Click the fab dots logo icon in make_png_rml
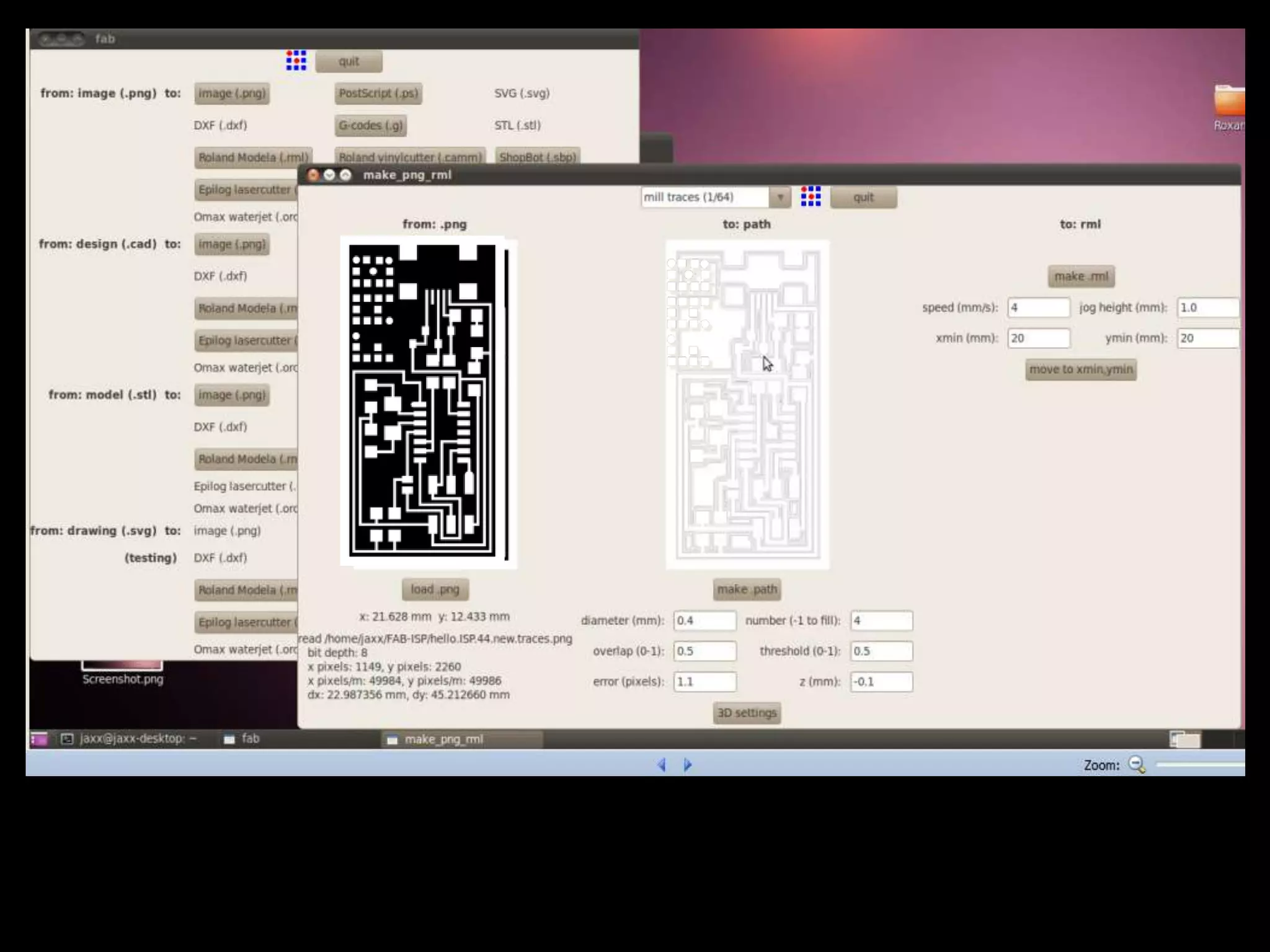 click(x=810, y=196)
